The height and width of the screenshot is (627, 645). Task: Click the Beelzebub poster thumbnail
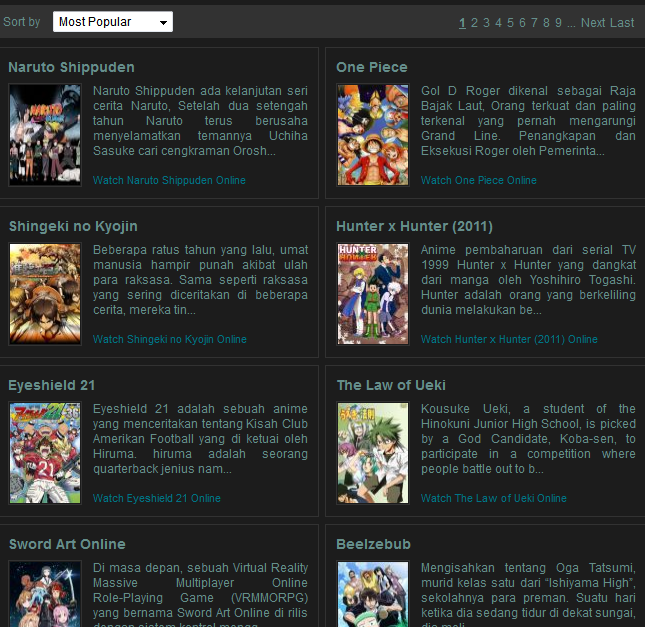coord(373,594)
